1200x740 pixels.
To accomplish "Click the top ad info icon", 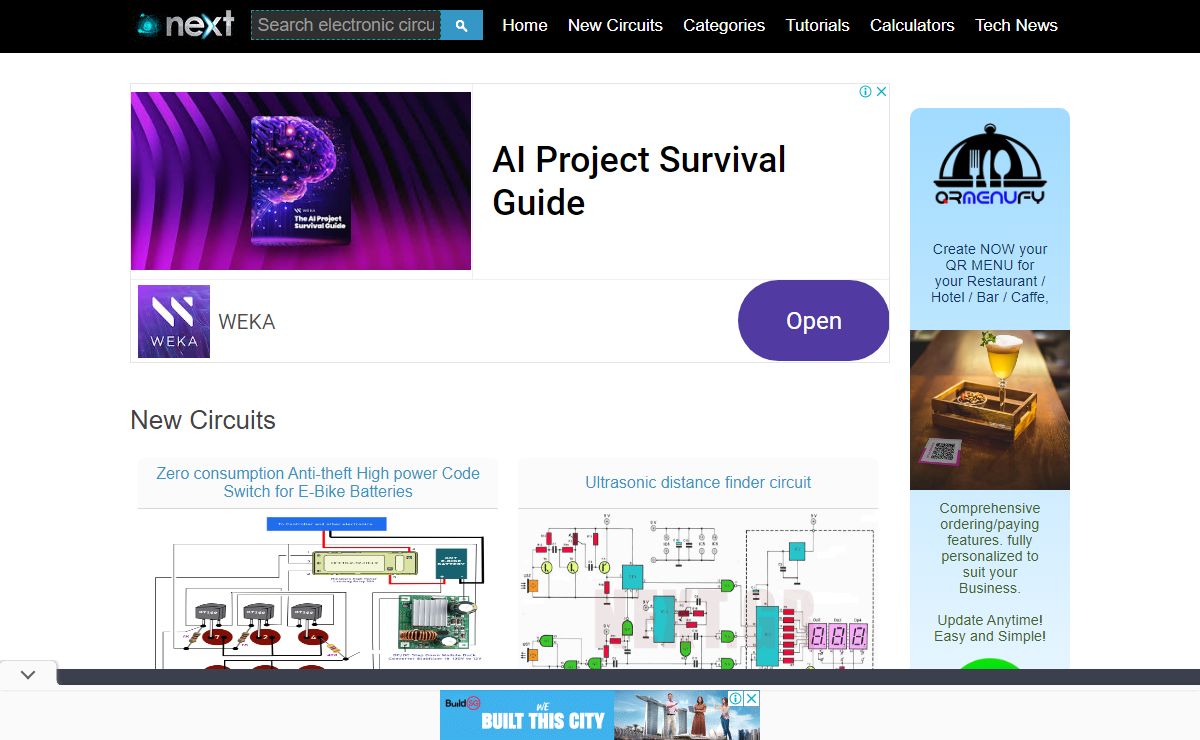I will [x=866, y=91].
